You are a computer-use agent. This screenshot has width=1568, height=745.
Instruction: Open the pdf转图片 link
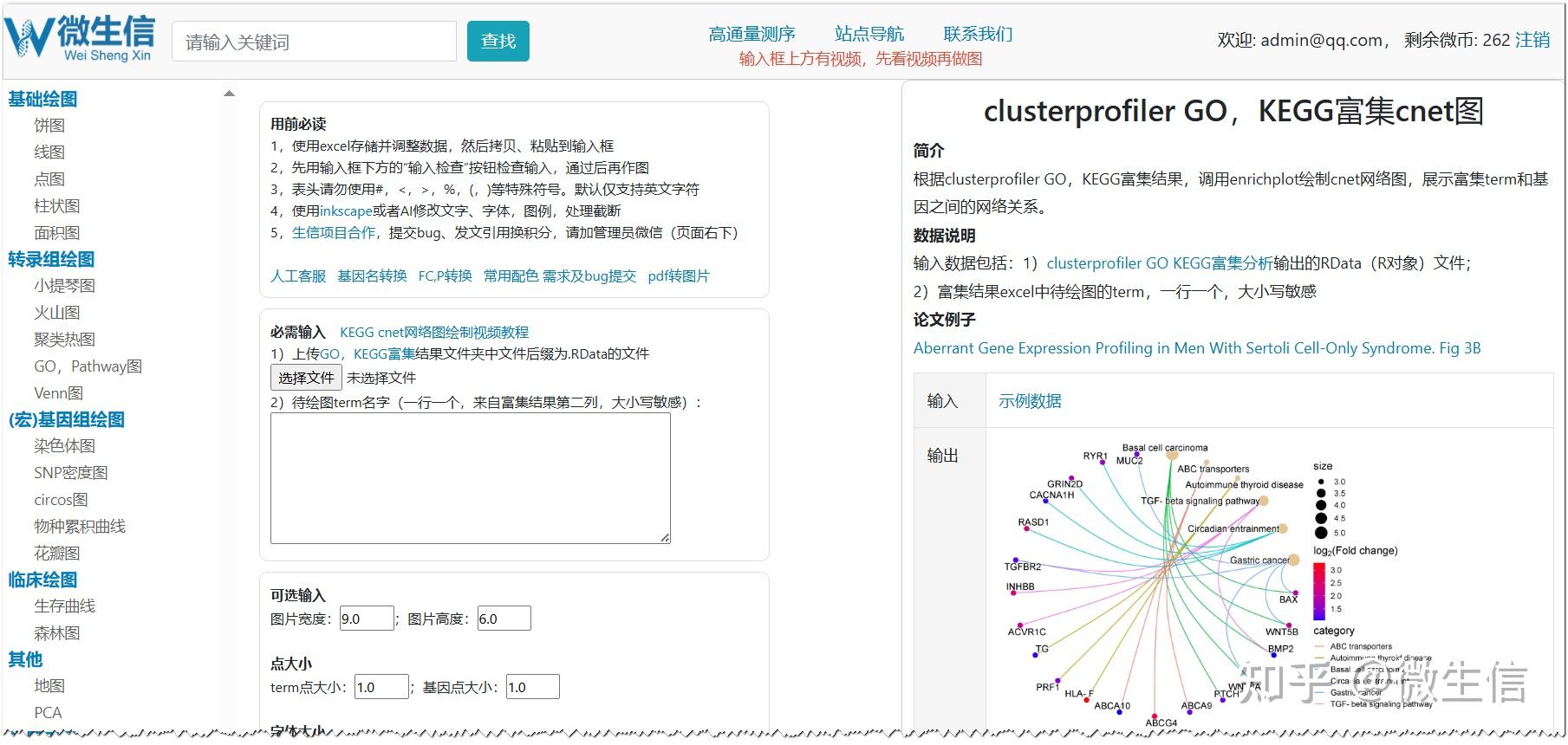(x=679, y=275)
